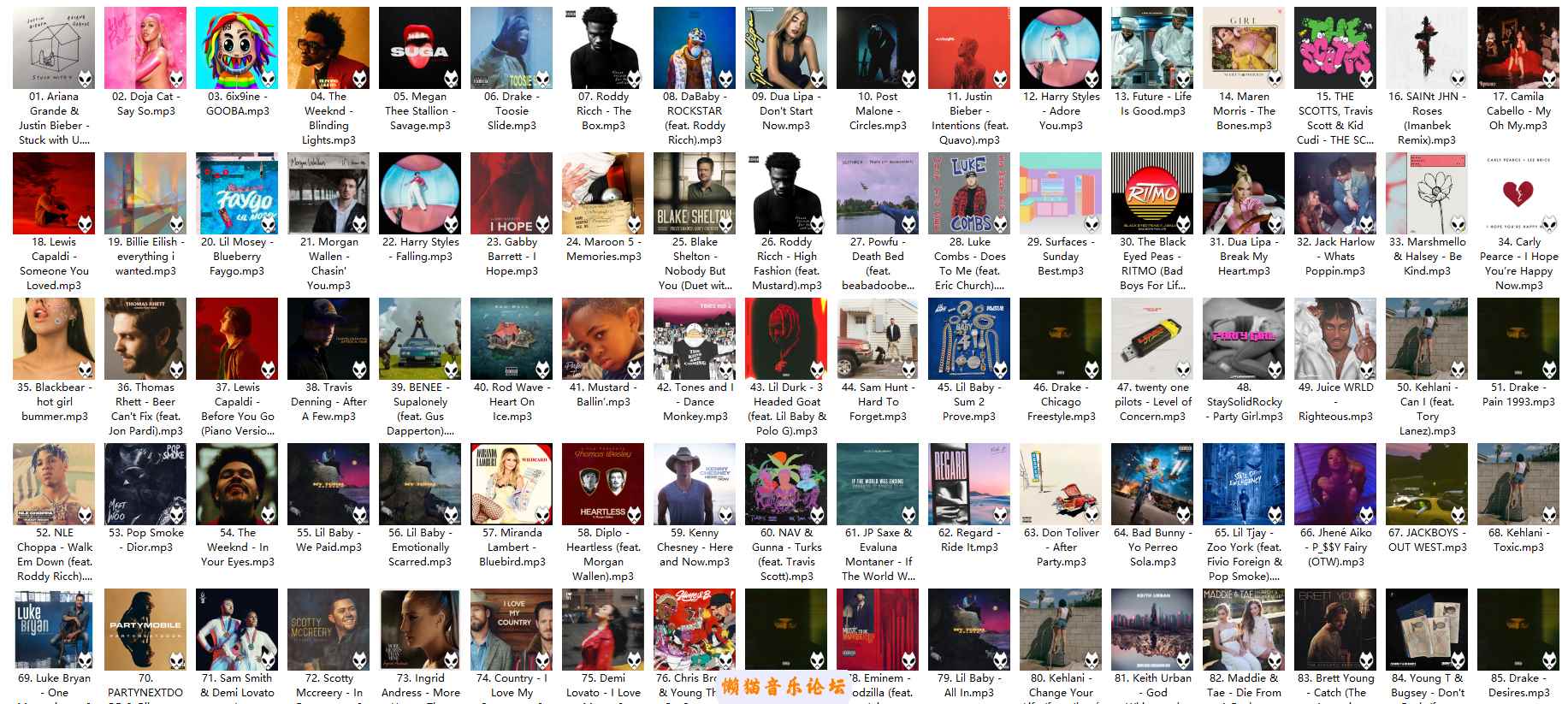
Task: Select the Surfaces Sunday Best file icon
Action: 1061,193
